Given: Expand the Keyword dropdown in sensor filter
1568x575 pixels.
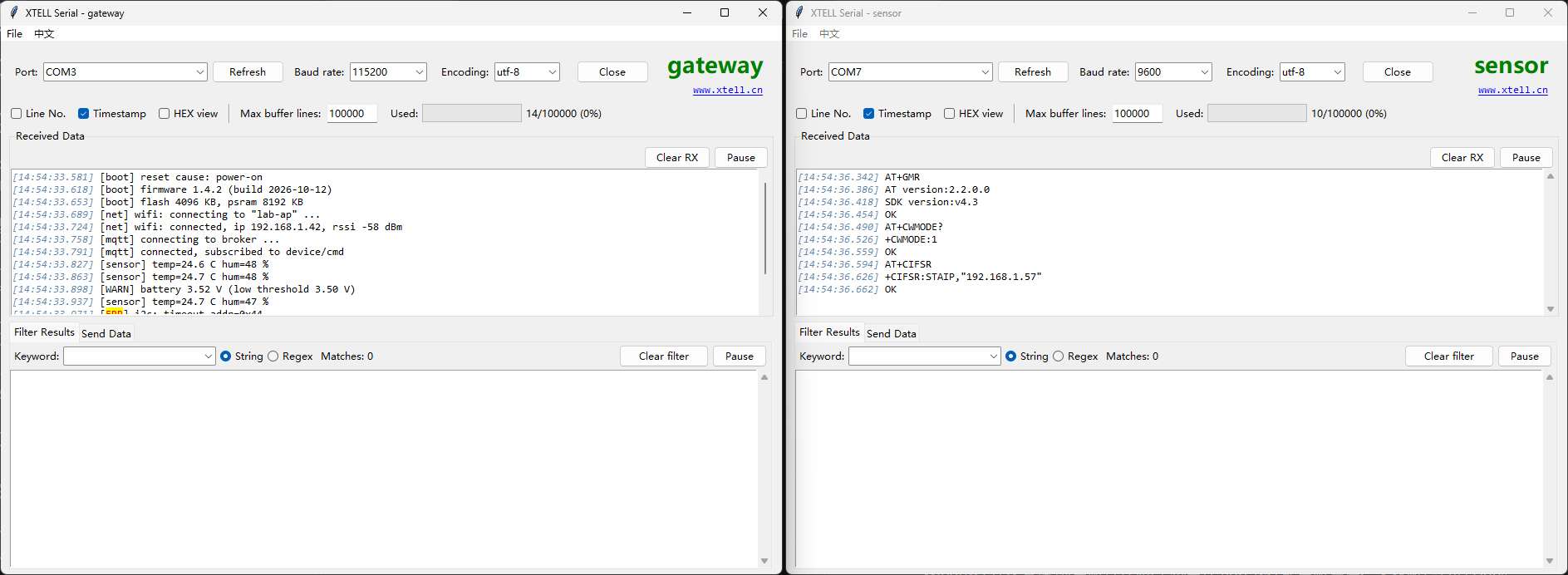Looking at the screenshot, I should (x=994, y=356).
